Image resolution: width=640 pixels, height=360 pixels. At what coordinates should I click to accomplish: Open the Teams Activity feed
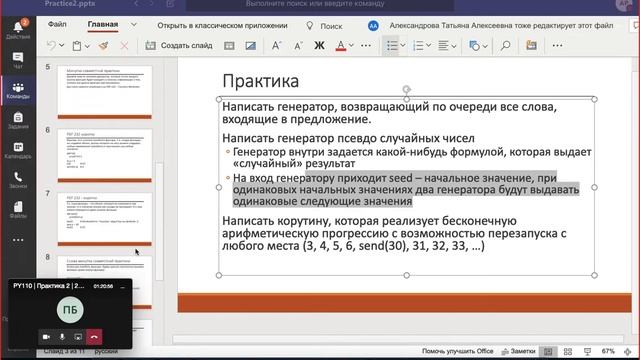(x=18, y=29)
